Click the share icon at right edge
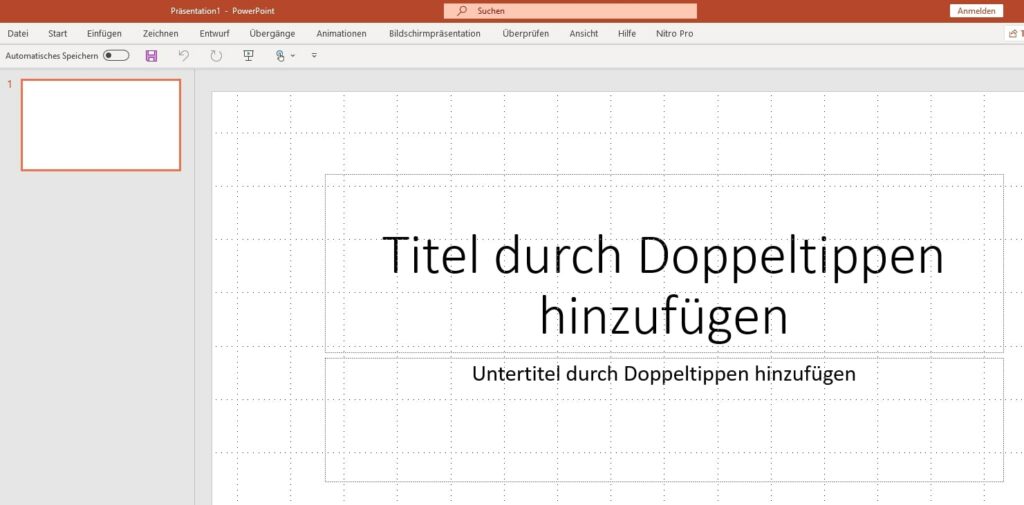The height and width of the screenshot is (505, 1024). (x=1013, y=33)
